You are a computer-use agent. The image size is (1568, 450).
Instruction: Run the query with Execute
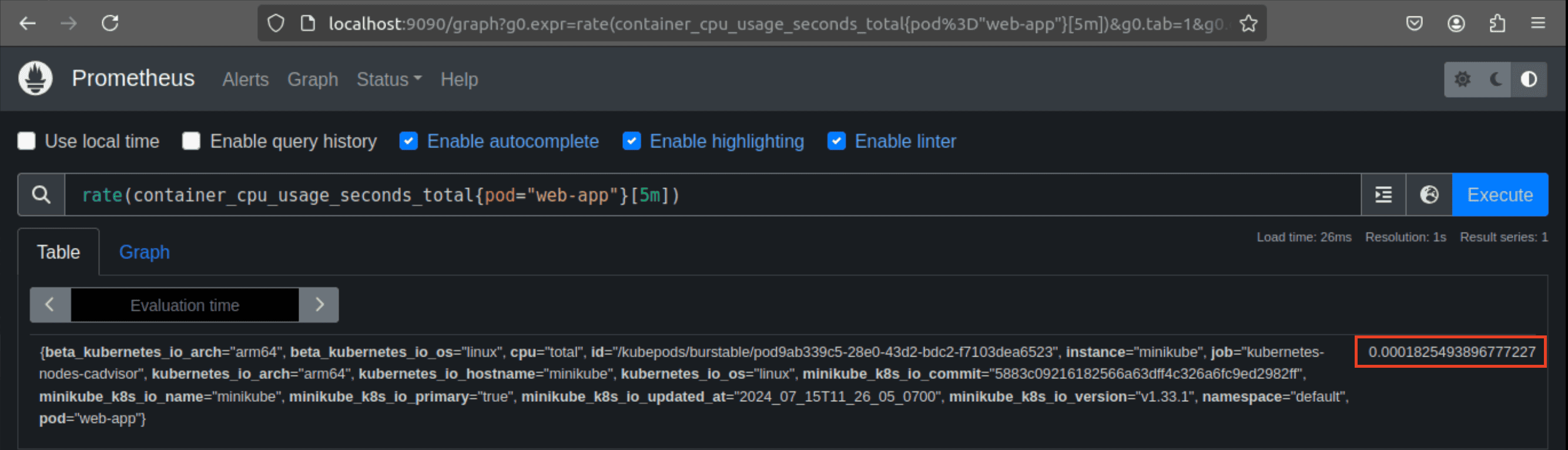point(1499,194)
